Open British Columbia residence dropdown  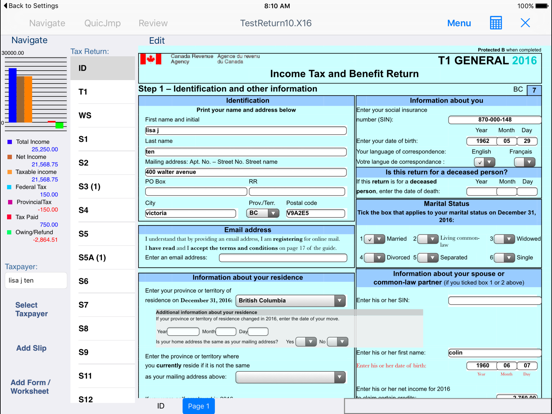pos(290,301)
